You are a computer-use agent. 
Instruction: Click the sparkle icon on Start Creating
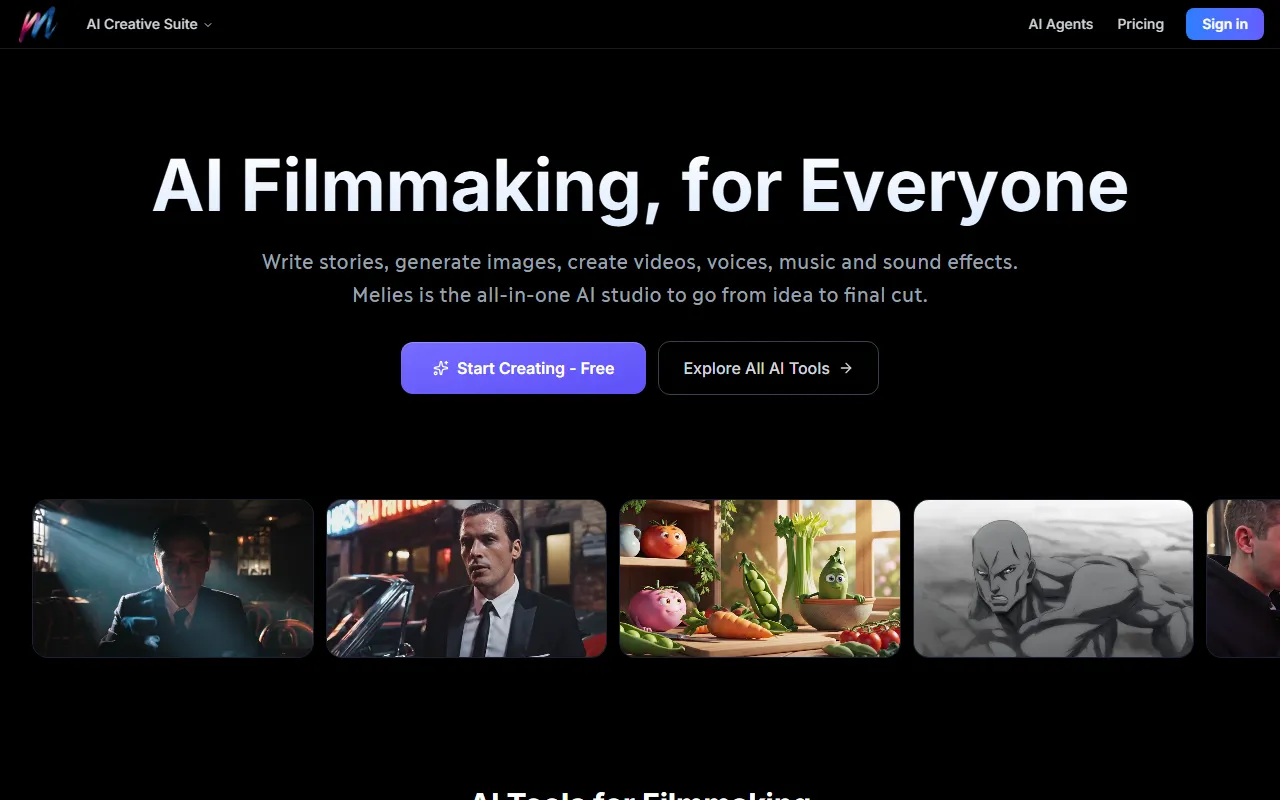440,368
